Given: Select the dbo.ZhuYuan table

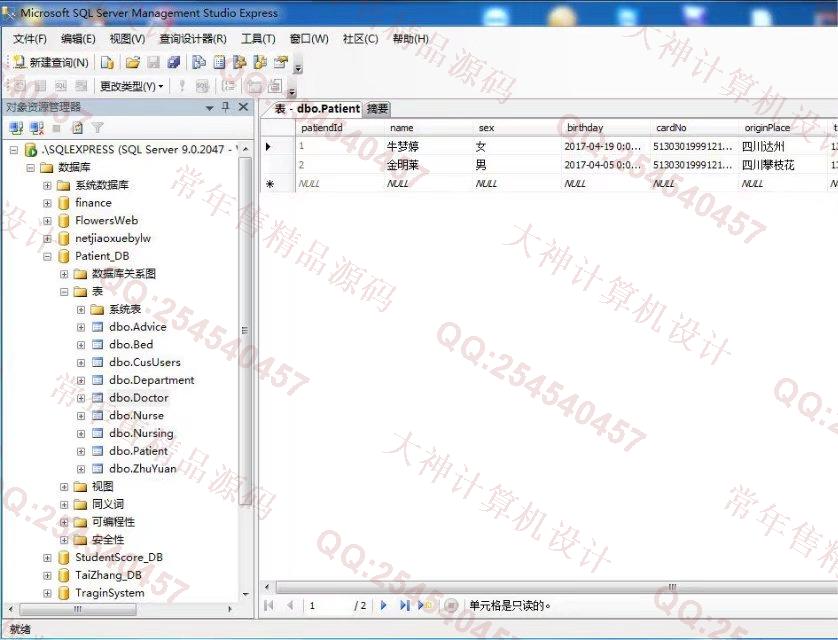Looking at the screenshot, I should point(143,469).
